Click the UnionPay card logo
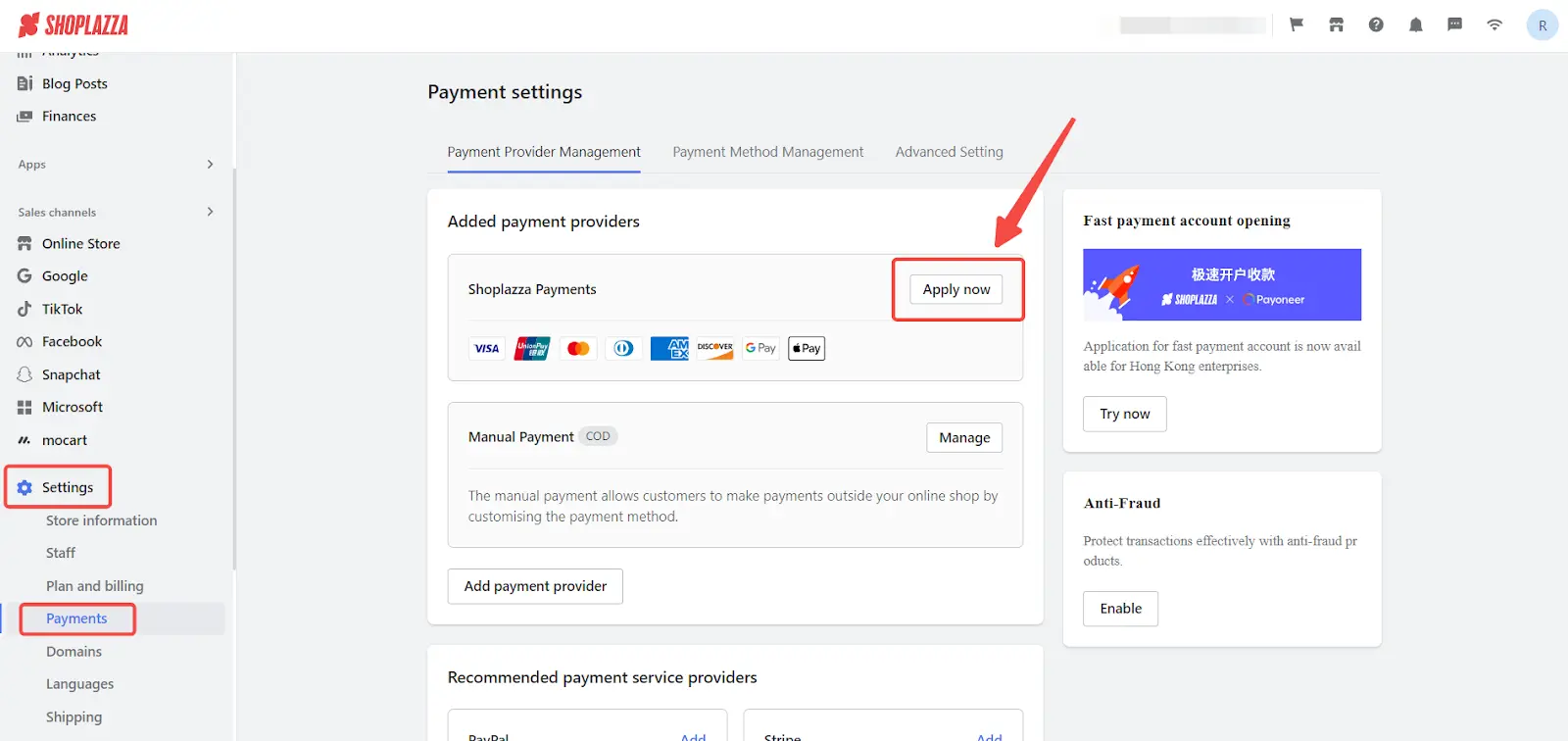The image size is (1568, 741). tap(532, 348)
